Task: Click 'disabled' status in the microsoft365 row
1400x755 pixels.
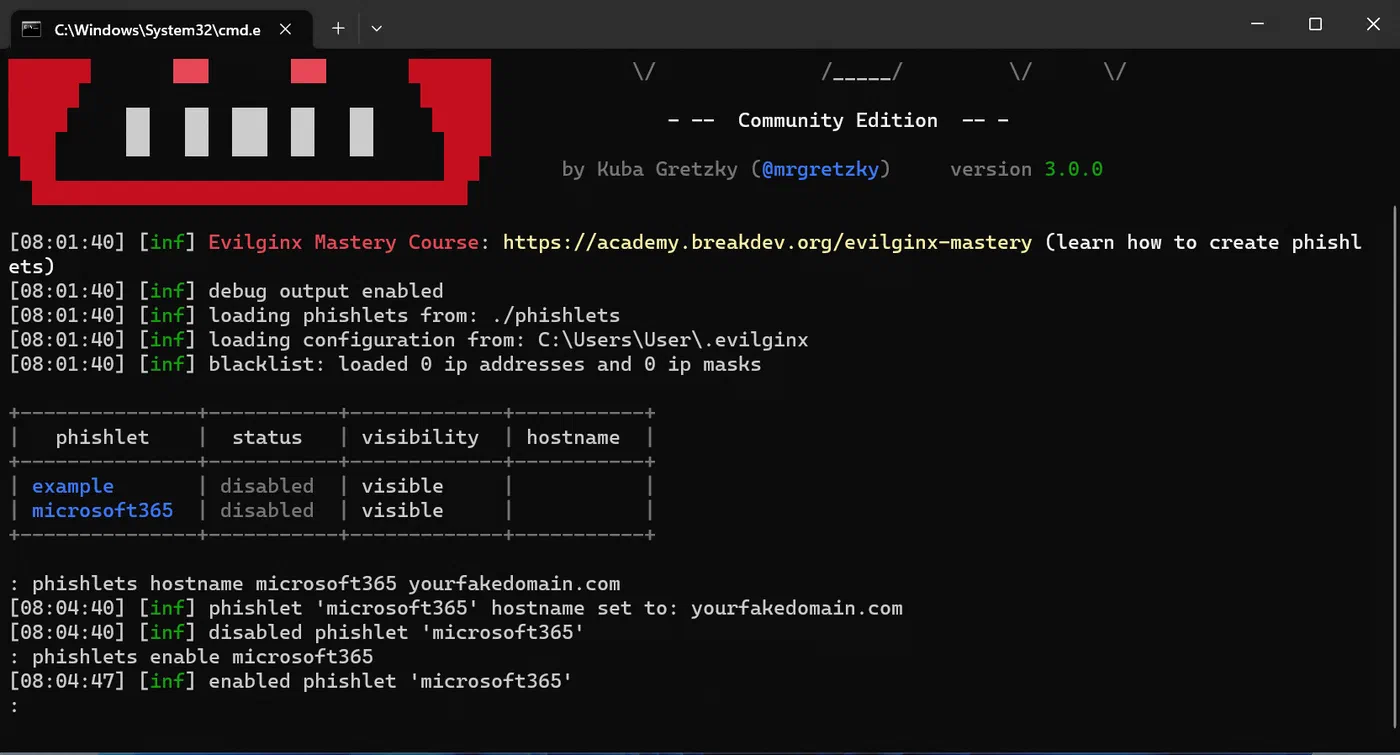Action: 267,510
